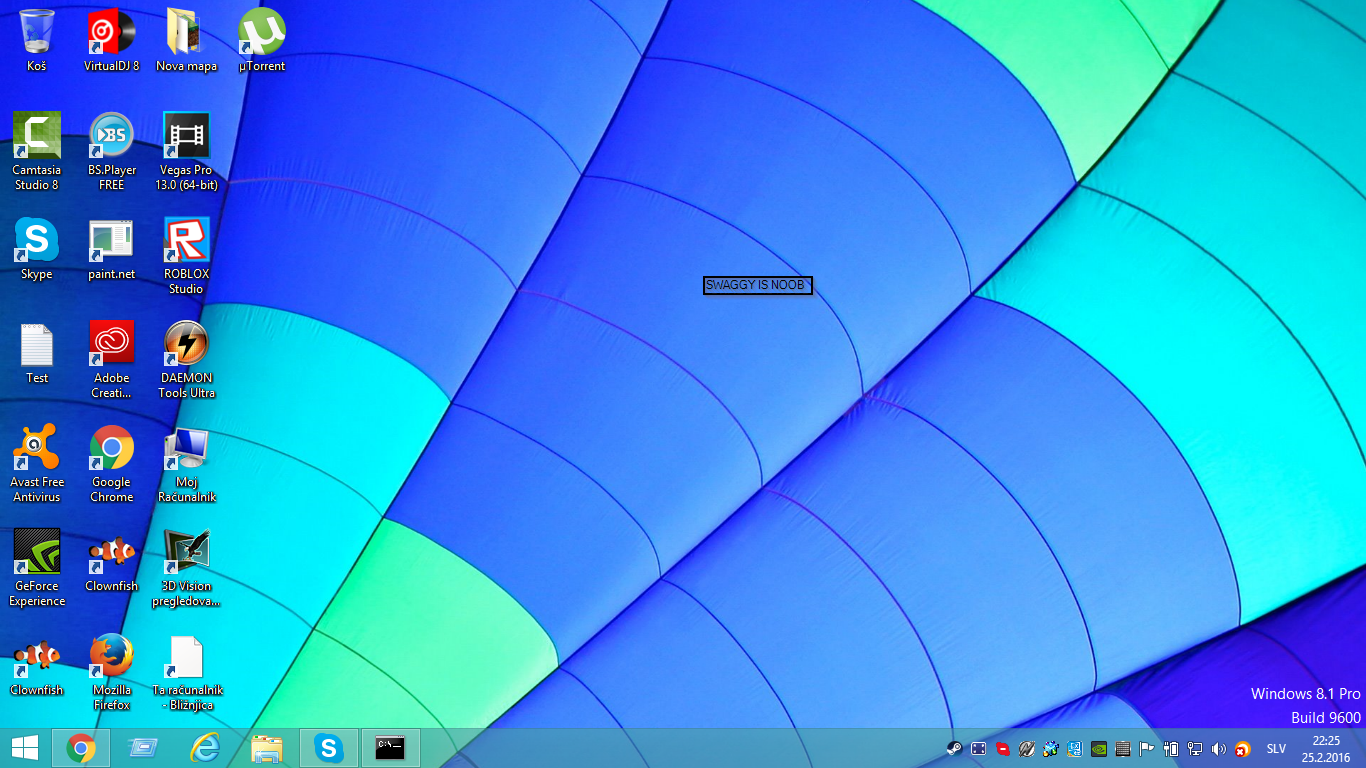Open the Koš recycle bin
This screenshot has height=768, width=1366.
tap(37, 33)
